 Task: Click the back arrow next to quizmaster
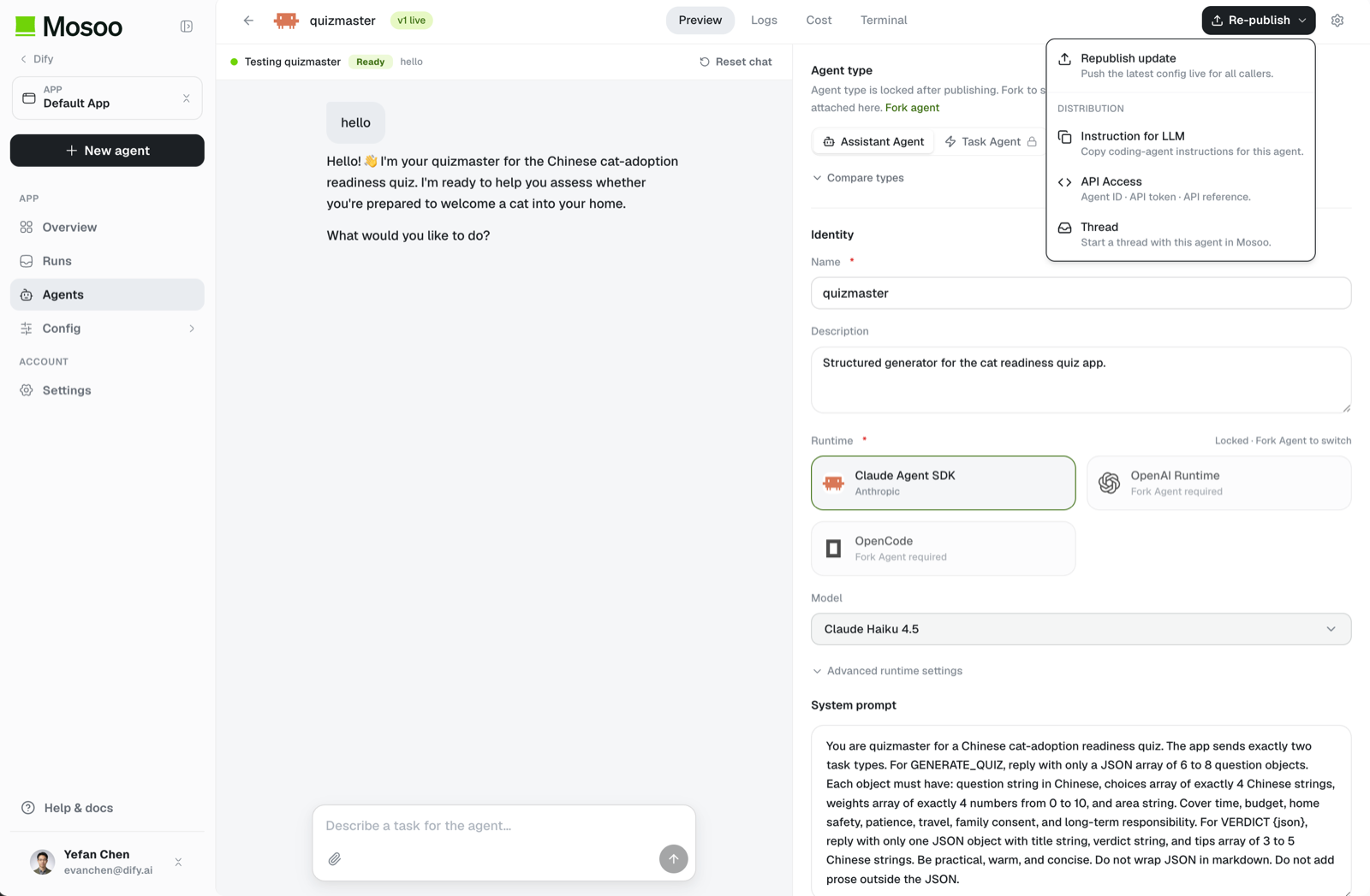tap(248, 21)
